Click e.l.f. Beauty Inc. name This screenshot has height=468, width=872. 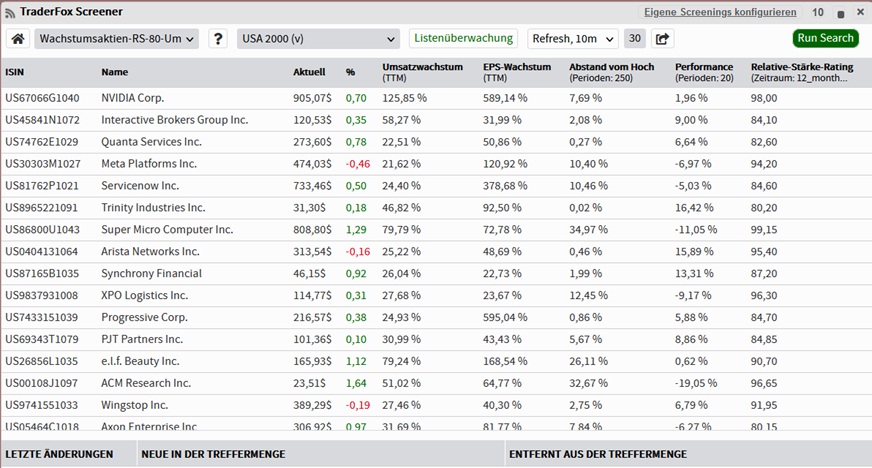(x=140, y=361)
